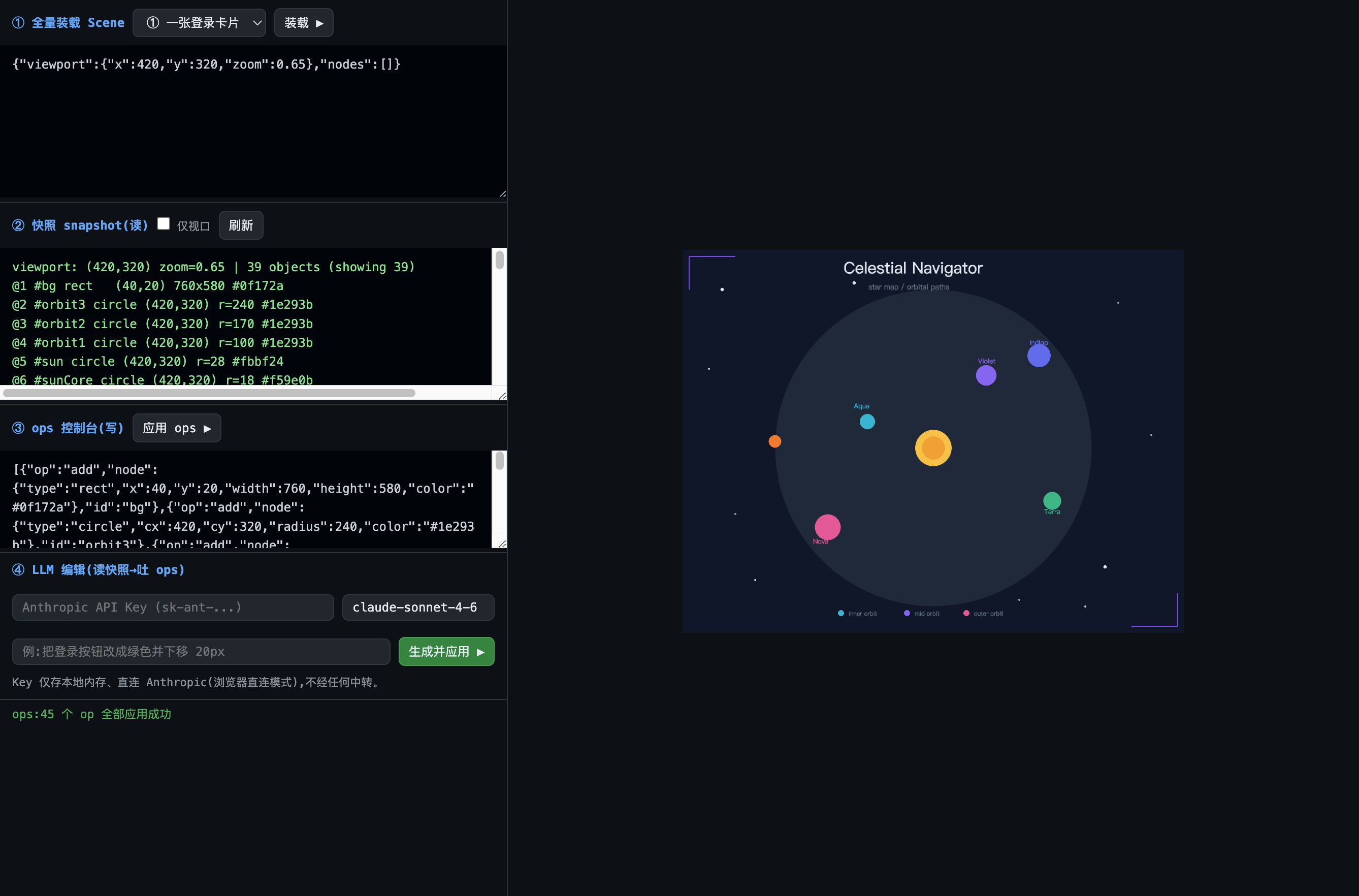Viewport: 1359px width, 896px height.
Task: Click the '③ ops 控制台(写)' section heading
Action: click(68, 428)
